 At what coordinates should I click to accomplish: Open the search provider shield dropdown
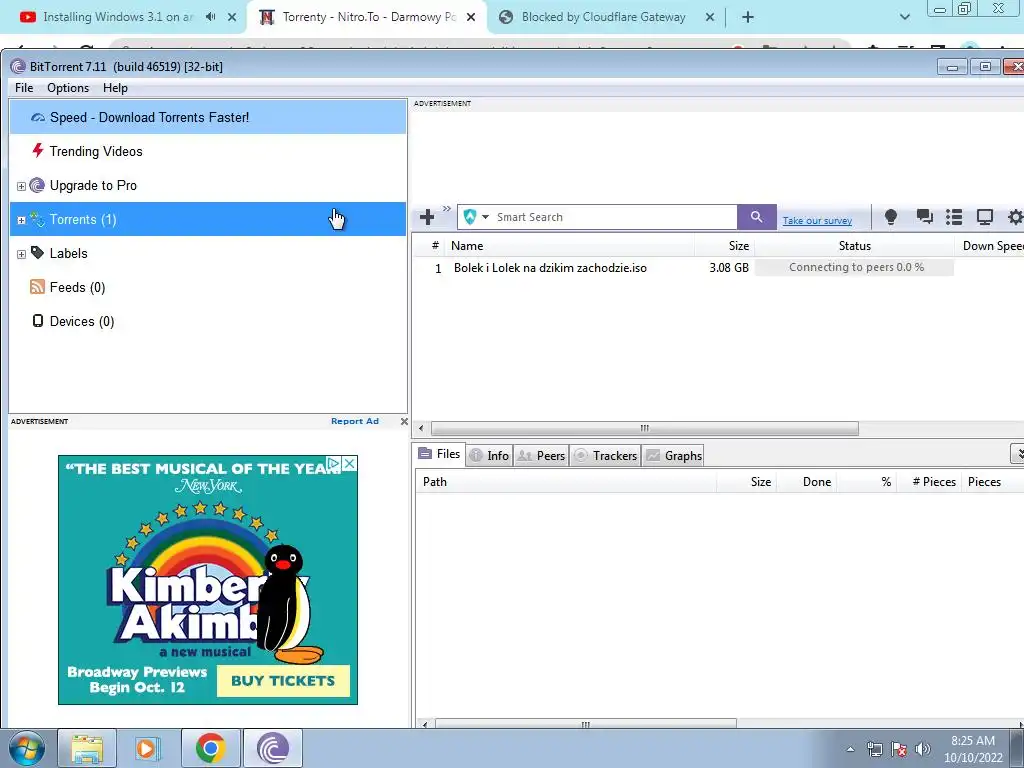pyautogui.click(x=475, y=217)
